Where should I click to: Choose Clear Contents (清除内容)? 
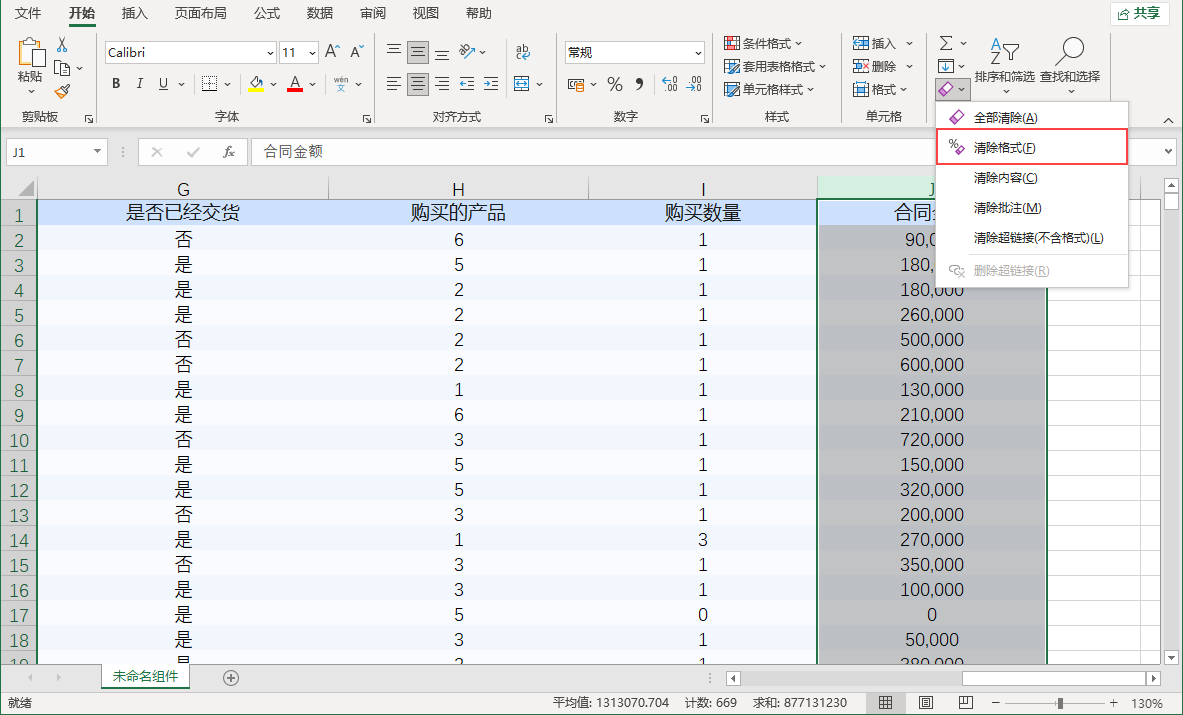1032,178
